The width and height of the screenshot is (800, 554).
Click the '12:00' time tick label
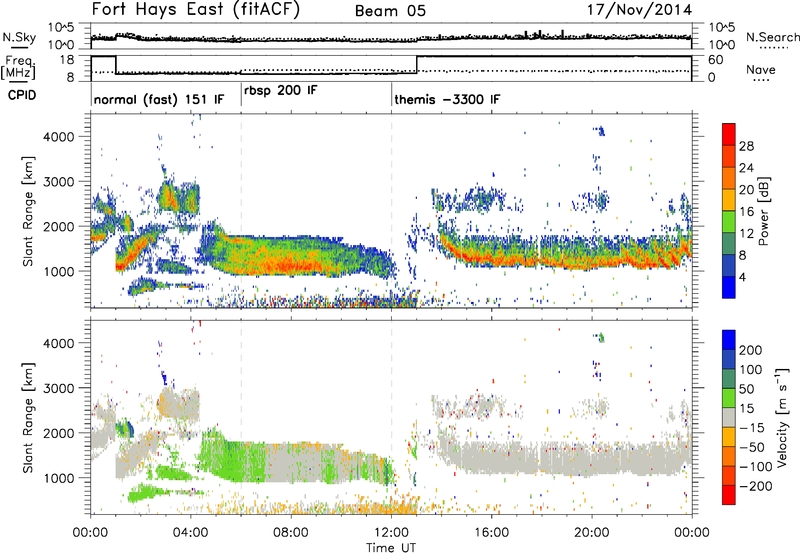(391, 533)
